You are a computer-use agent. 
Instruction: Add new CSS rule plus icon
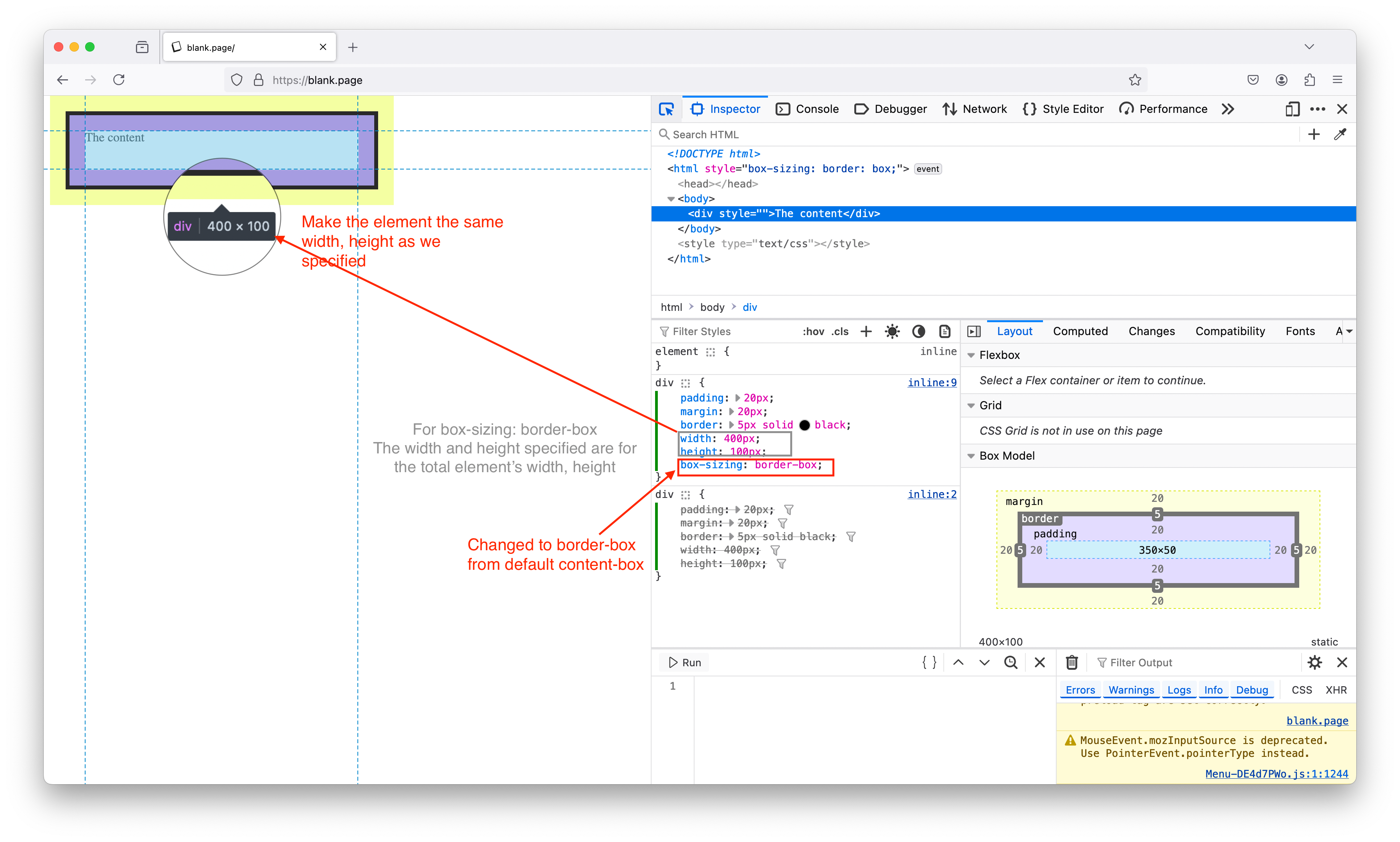(866, 331)
